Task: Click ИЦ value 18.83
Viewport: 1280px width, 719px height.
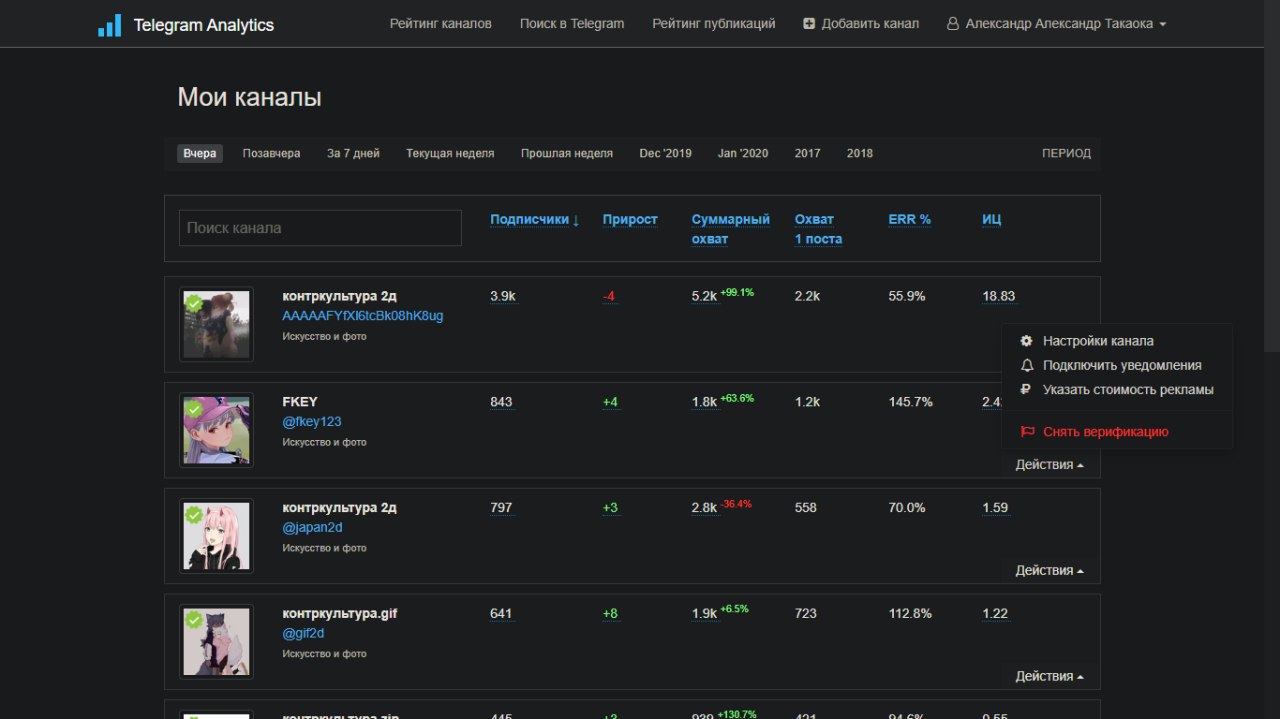Action: click(x=998, y=296)
